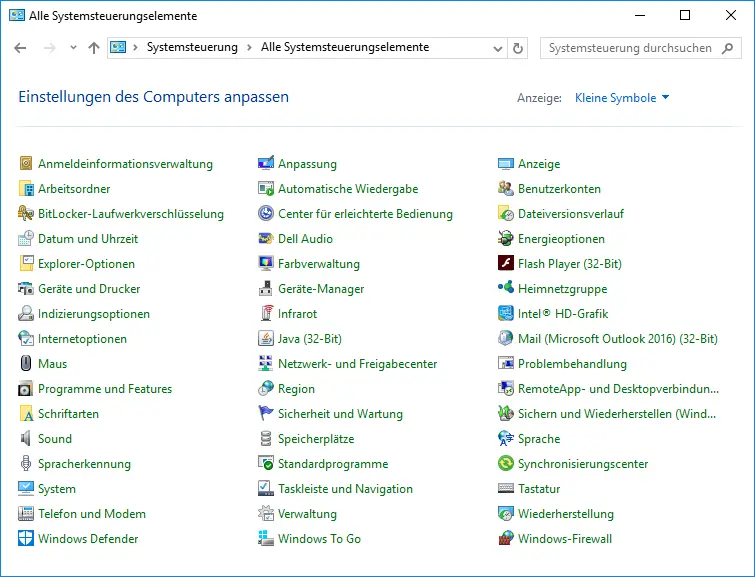This screenshot has height=577, width=755.
Task: Open the Indizierungsoptionen link
Action: [x=94, y=314]
